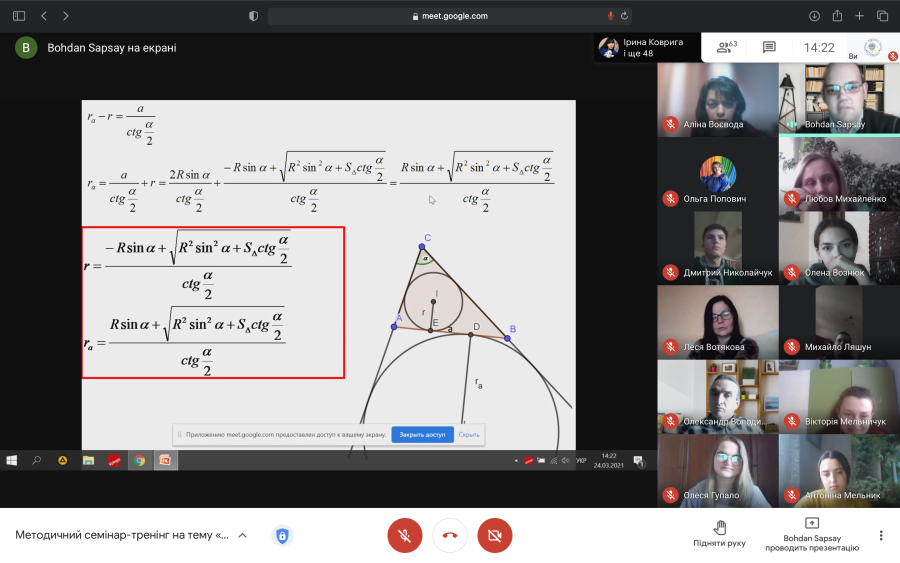900x563 pixels.
Task: Expand meeting details chevron next to title
Action: [x=242, y=535]
